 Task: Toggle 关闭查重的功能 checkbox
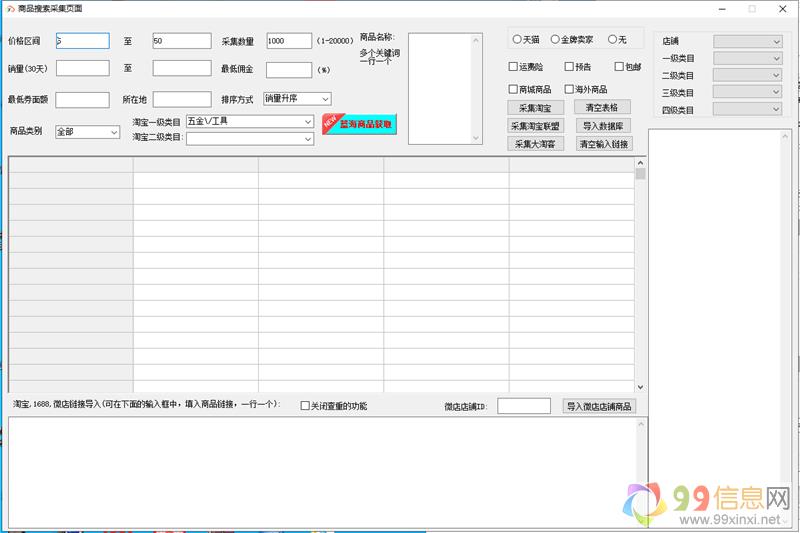click(305, 406)
